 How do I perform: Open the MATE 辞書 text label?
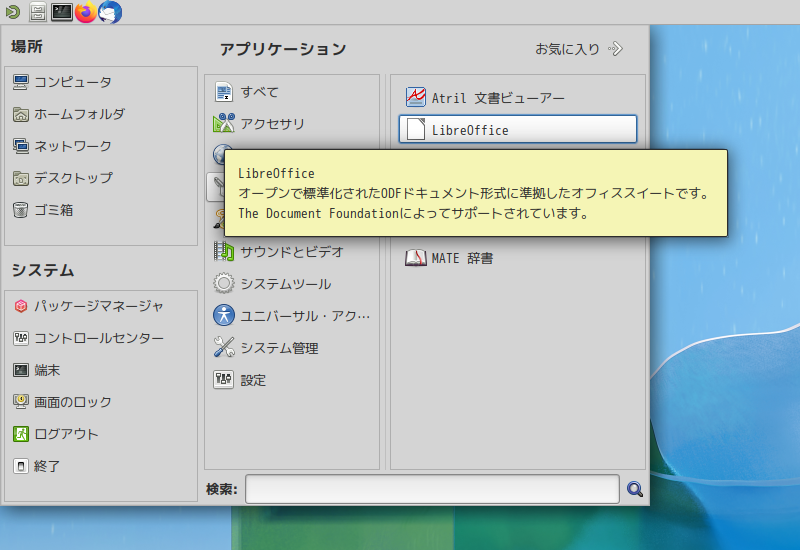tap(462, 259)
